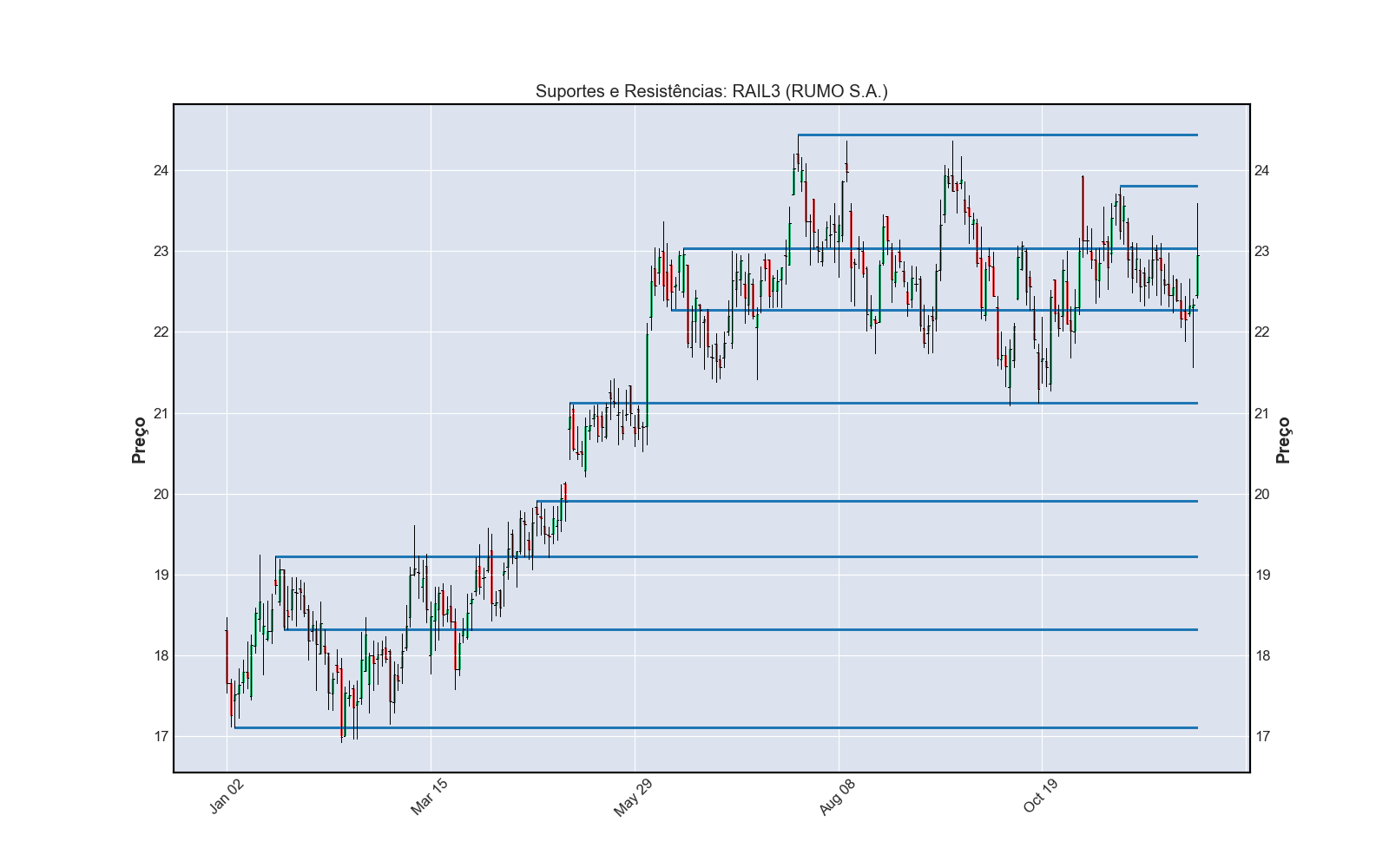The width and height of the screenshot is (1389, 868).
Task: Click price tick 22 on left axis
Action: coord(161,332)
